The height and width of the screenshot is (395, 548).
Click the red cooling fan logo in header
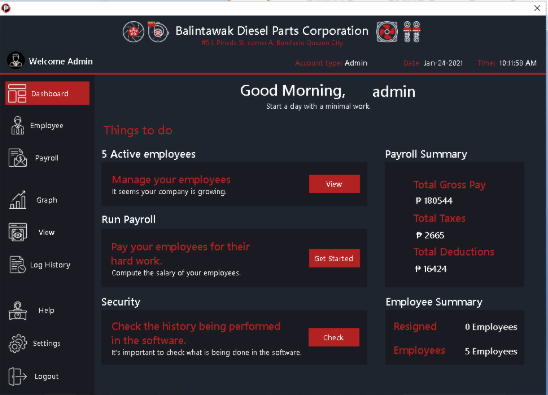point(387,32)
